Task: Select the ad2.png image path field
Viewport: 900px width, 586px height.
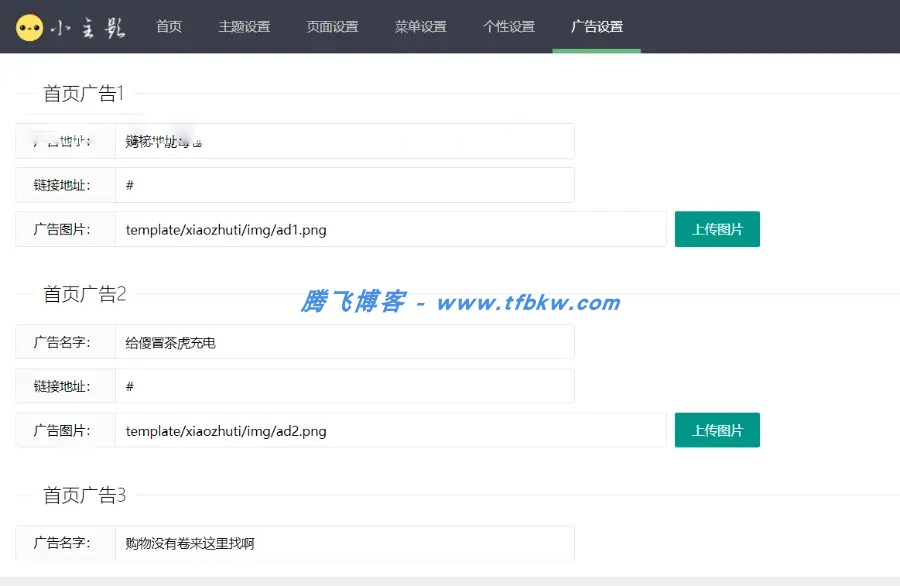Action: tap(395, 430)
